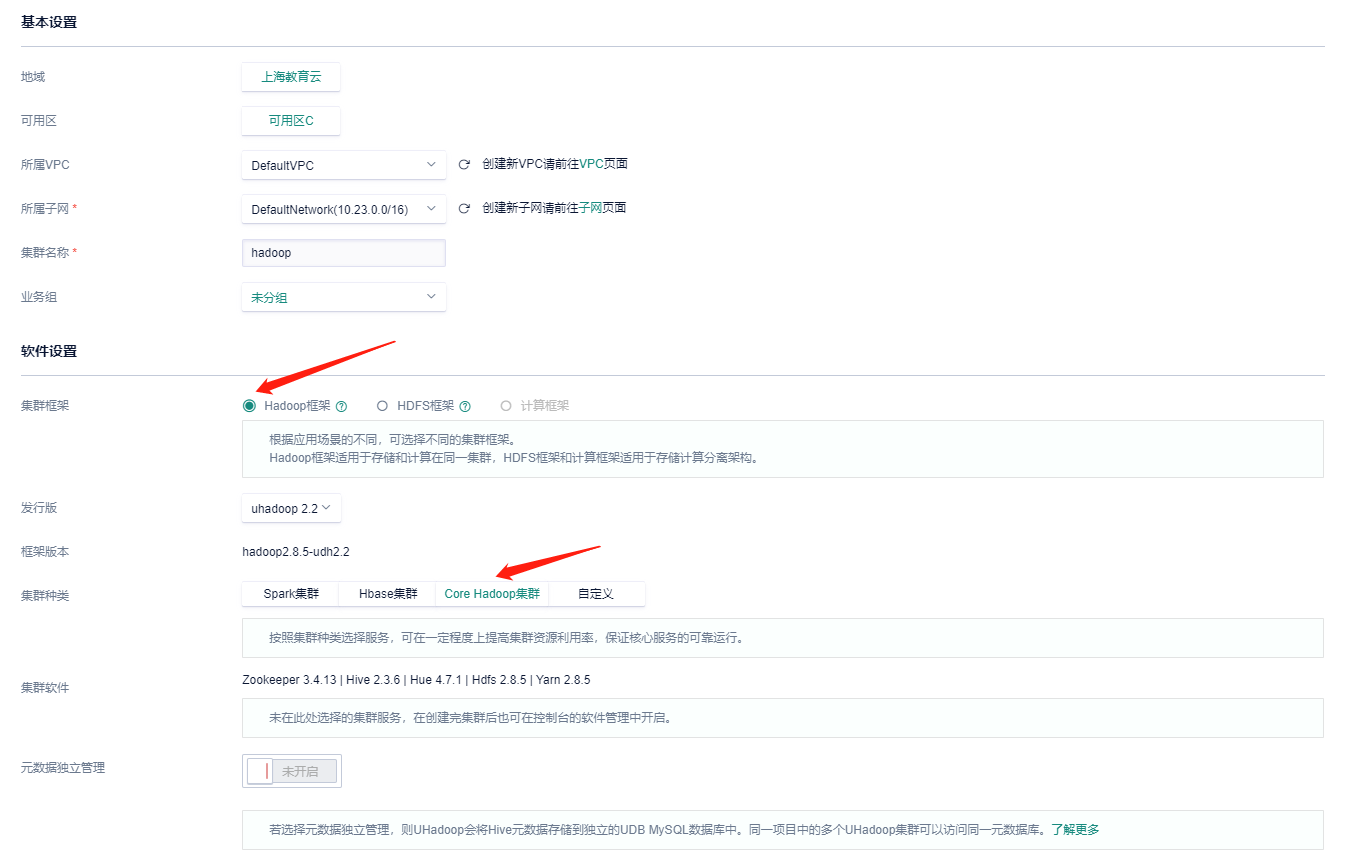Click the 上海教育云 region button
This screenshot has width=1348, height=857.
[x=291, y=76]
